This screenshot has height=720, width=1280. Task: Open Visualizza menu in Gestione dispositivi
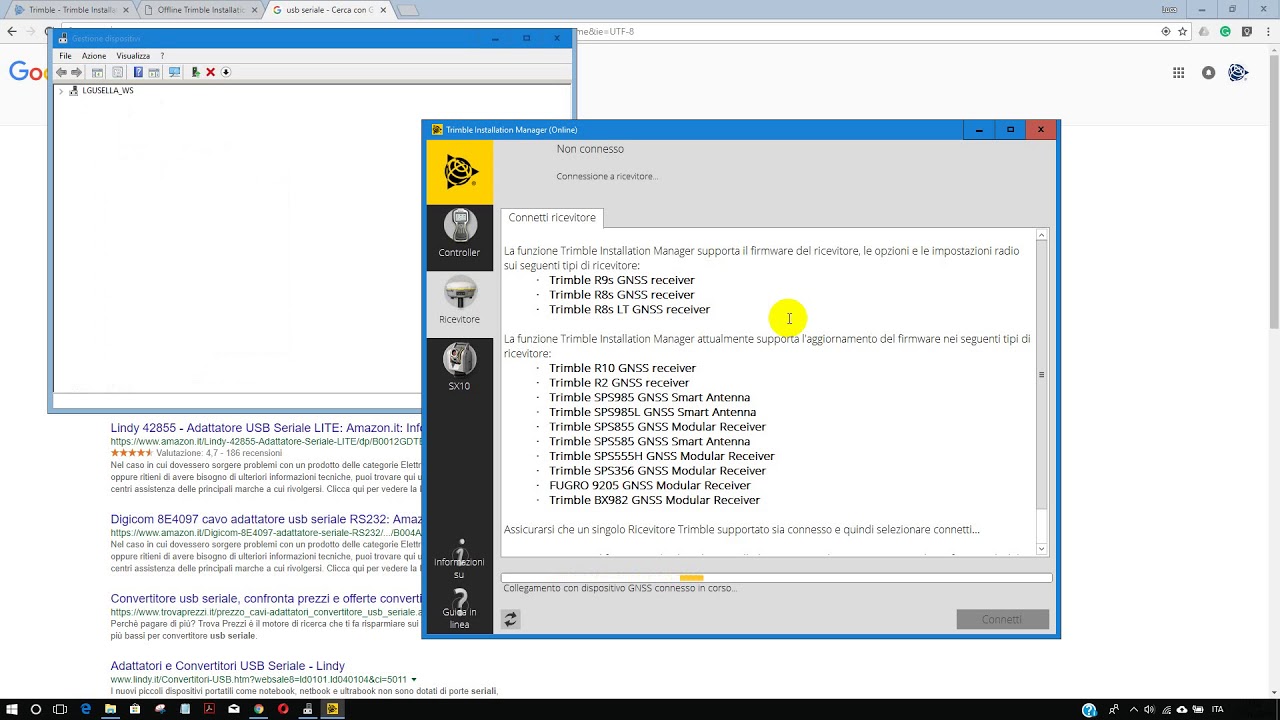tap(133, 56)
